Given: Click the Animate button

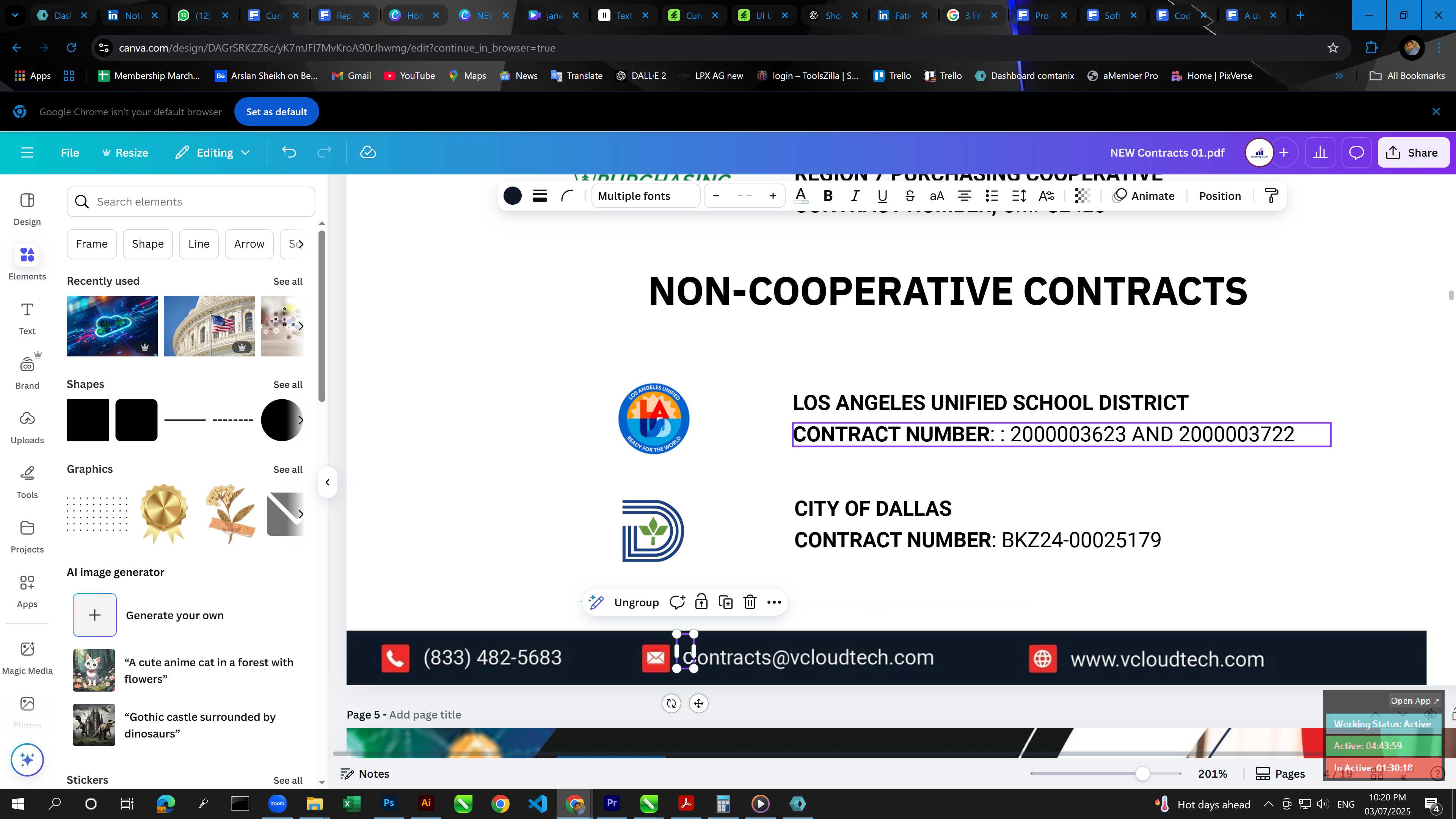Looking at the screenshot, I should 1143,196.
